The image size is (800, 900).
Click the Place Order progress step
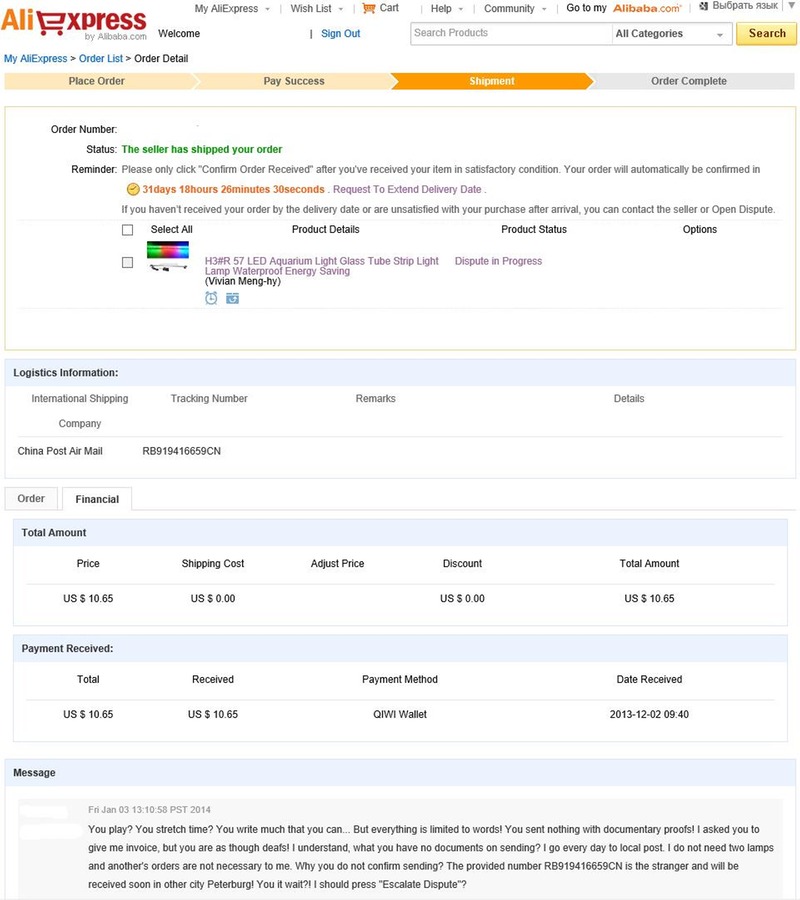click(96, 81)
